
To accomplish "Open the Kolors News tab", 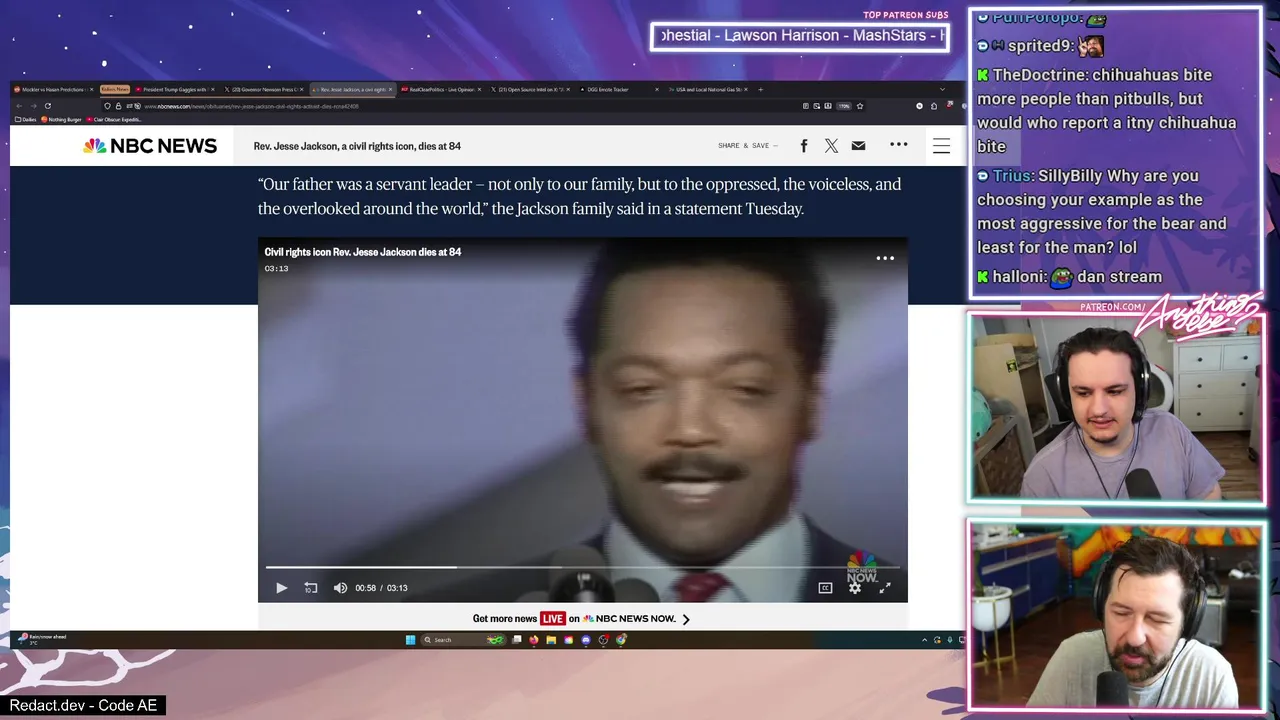I will click(x=114, y=90).
